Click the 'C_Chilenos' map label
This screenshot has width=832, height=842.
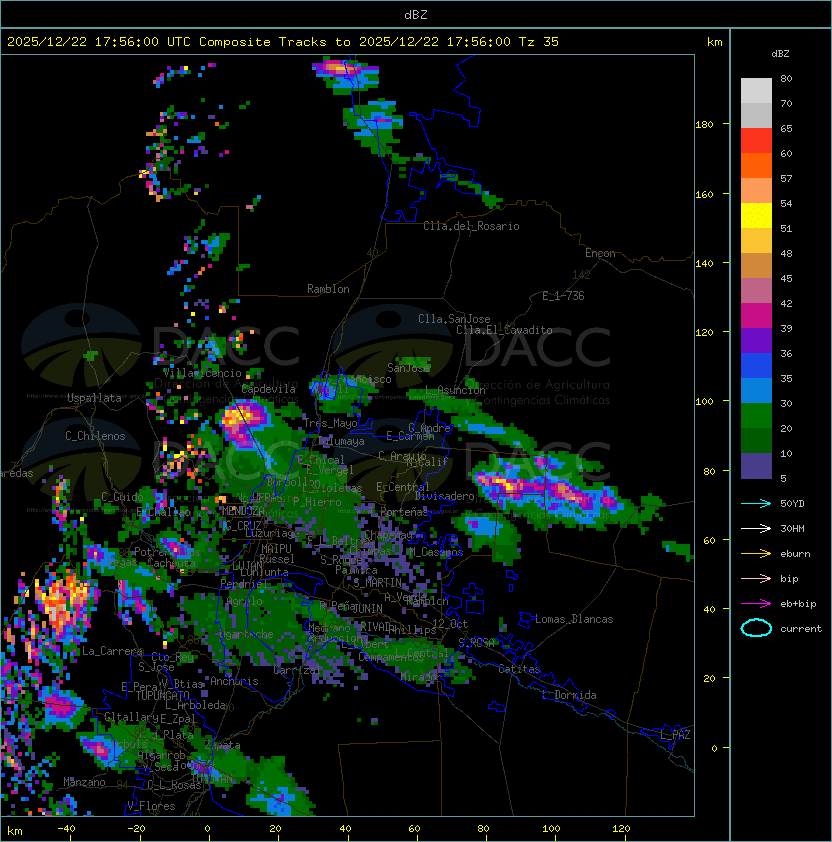coord(95,436)
